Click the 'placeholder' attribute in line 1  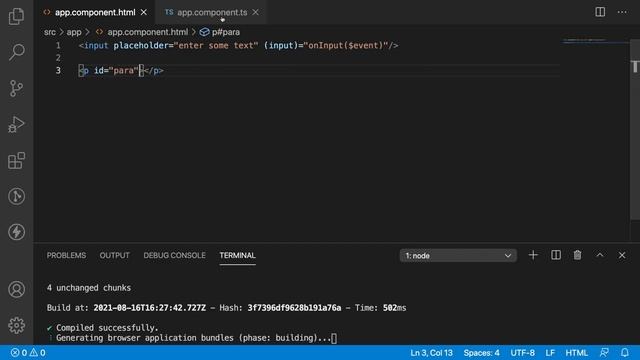141,45
